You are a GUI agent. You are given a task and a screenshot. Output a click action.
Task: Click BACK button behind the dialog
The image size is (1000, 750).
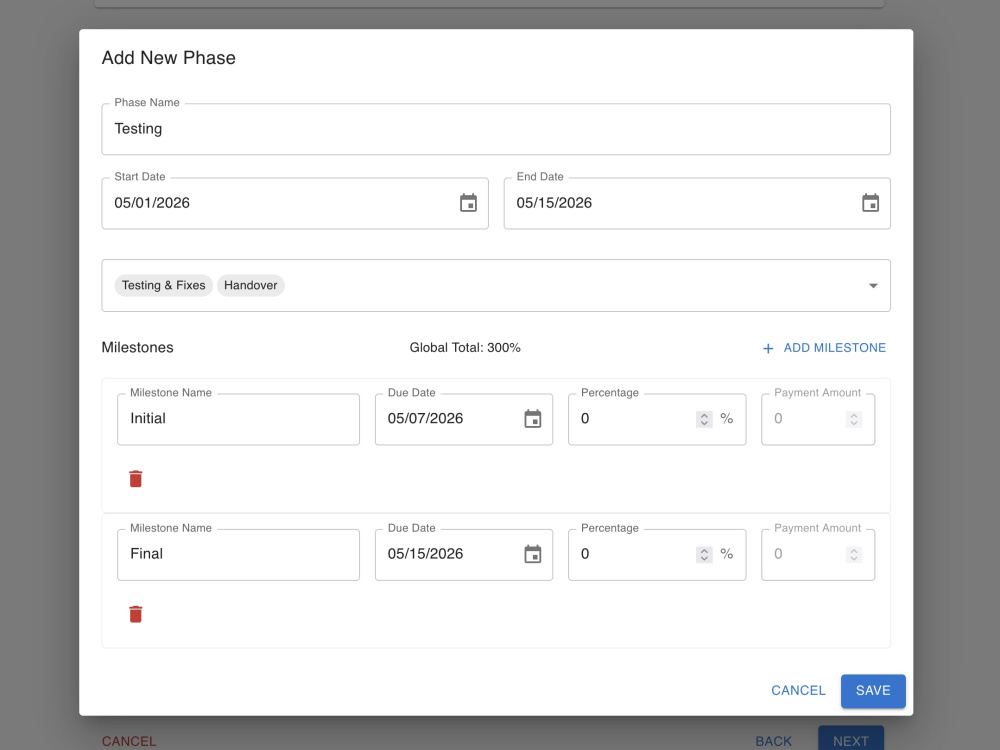[773, 741]
